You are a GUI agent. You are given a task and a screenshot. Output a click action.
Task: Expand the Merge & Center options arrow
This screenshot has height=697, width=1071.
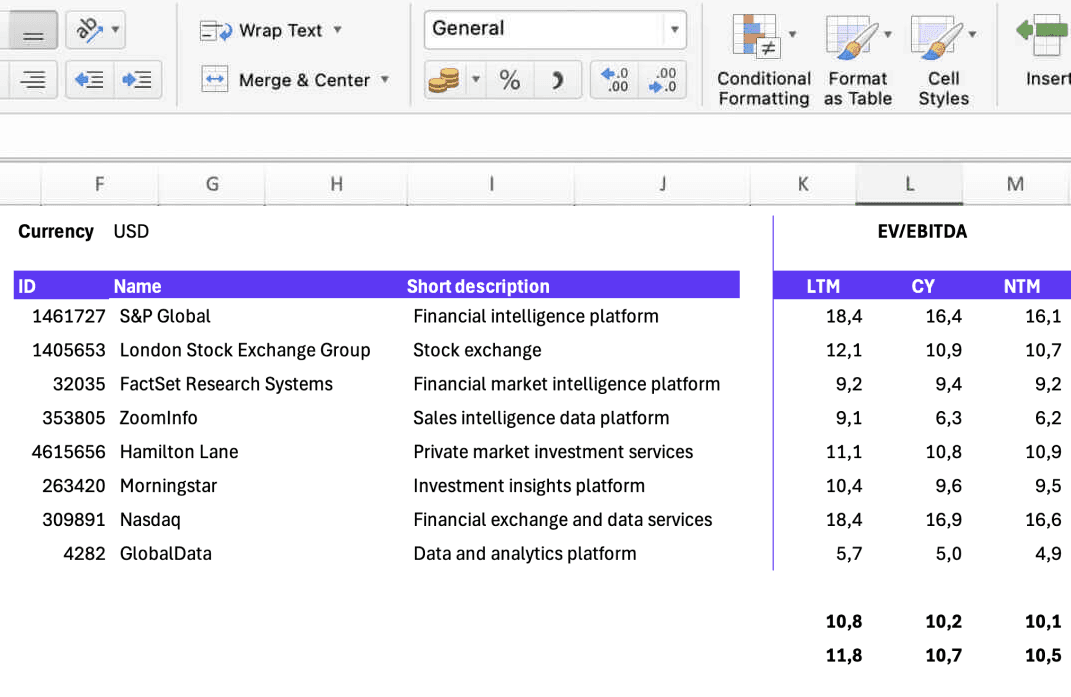click(385, 80)
